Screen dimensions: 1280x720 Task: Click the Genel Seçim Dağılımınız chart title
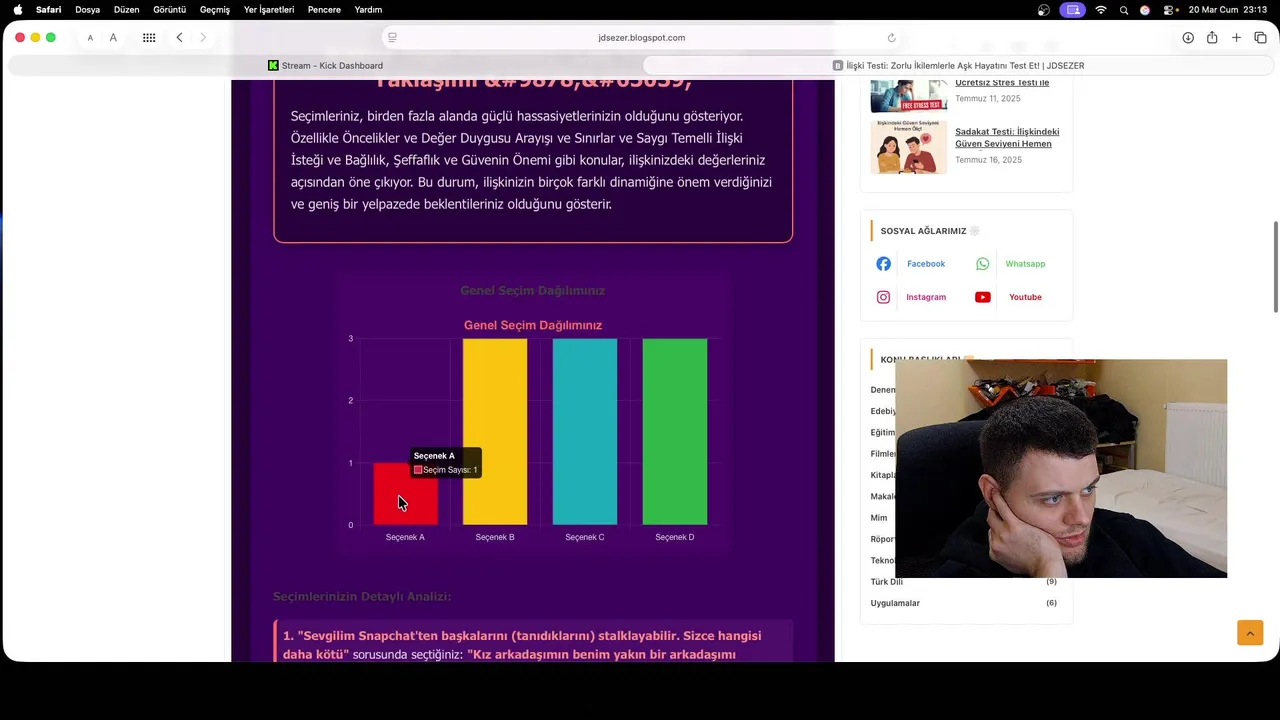tap(533, 326)
